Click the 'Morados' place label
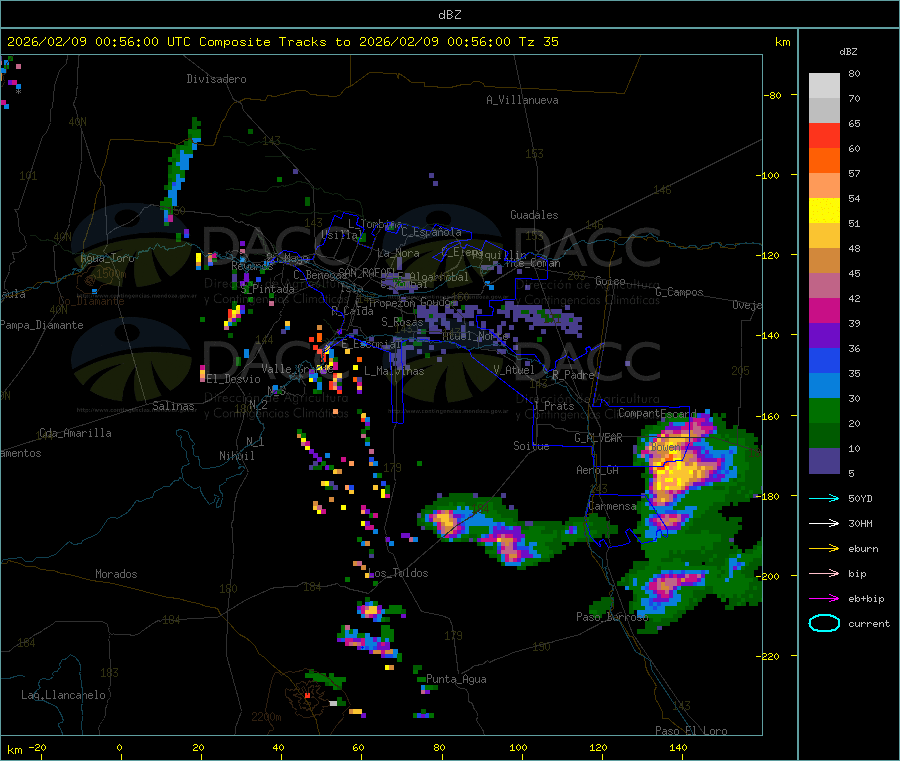 [116, 574]
